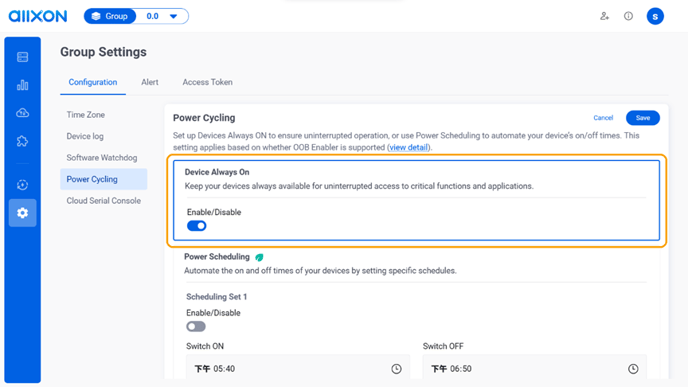Image resolution: width=688 pixels, height=387 pixels.
Task: Expand the Group 0.0 dropdown arrow
Action: point(174,16)
